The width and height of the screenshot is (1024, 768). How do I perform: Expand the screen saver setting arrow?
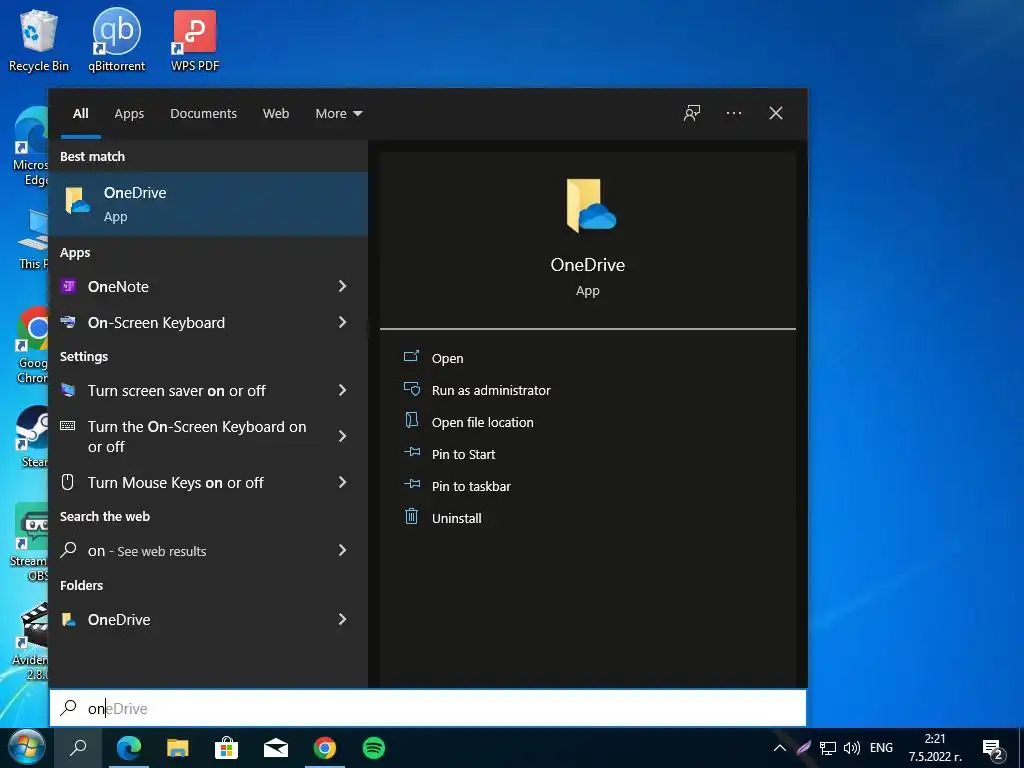click(x=342, y=391)
